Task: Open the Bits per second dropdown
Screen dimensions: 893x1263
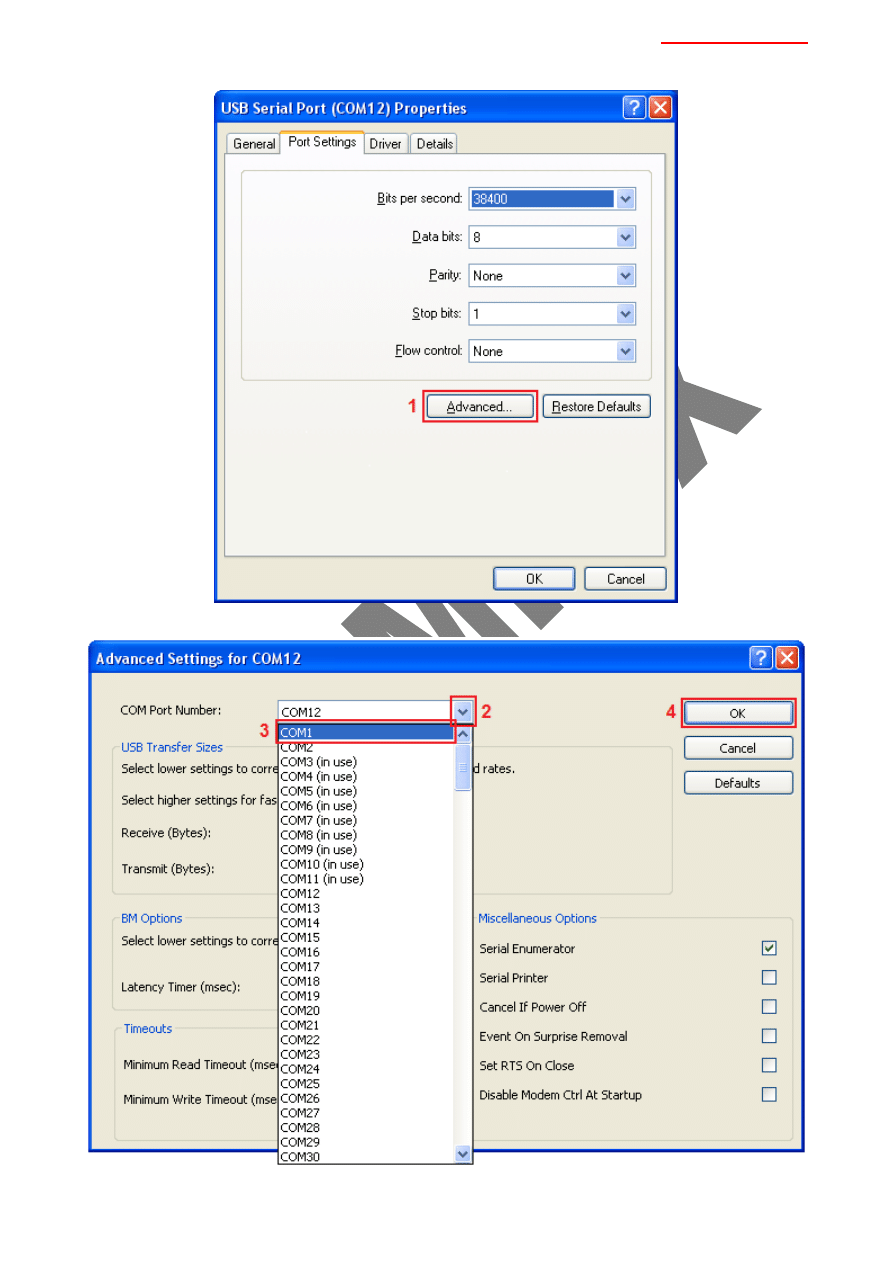Action: point(626,199)
